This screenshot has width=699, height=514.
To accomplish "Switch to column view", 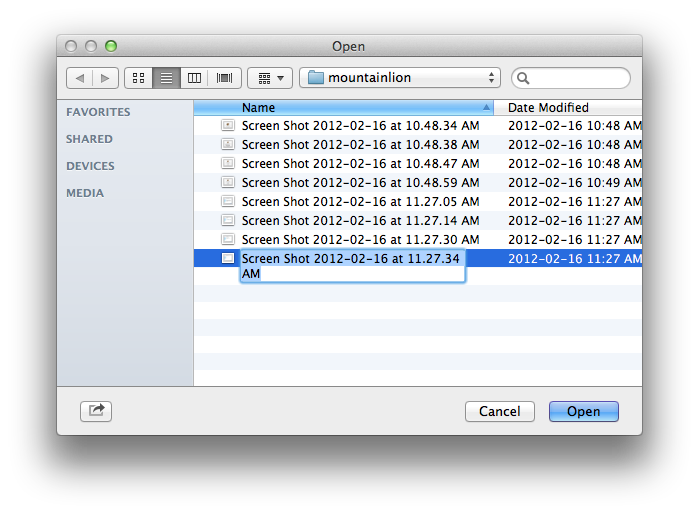I will (x=194, y=78).
